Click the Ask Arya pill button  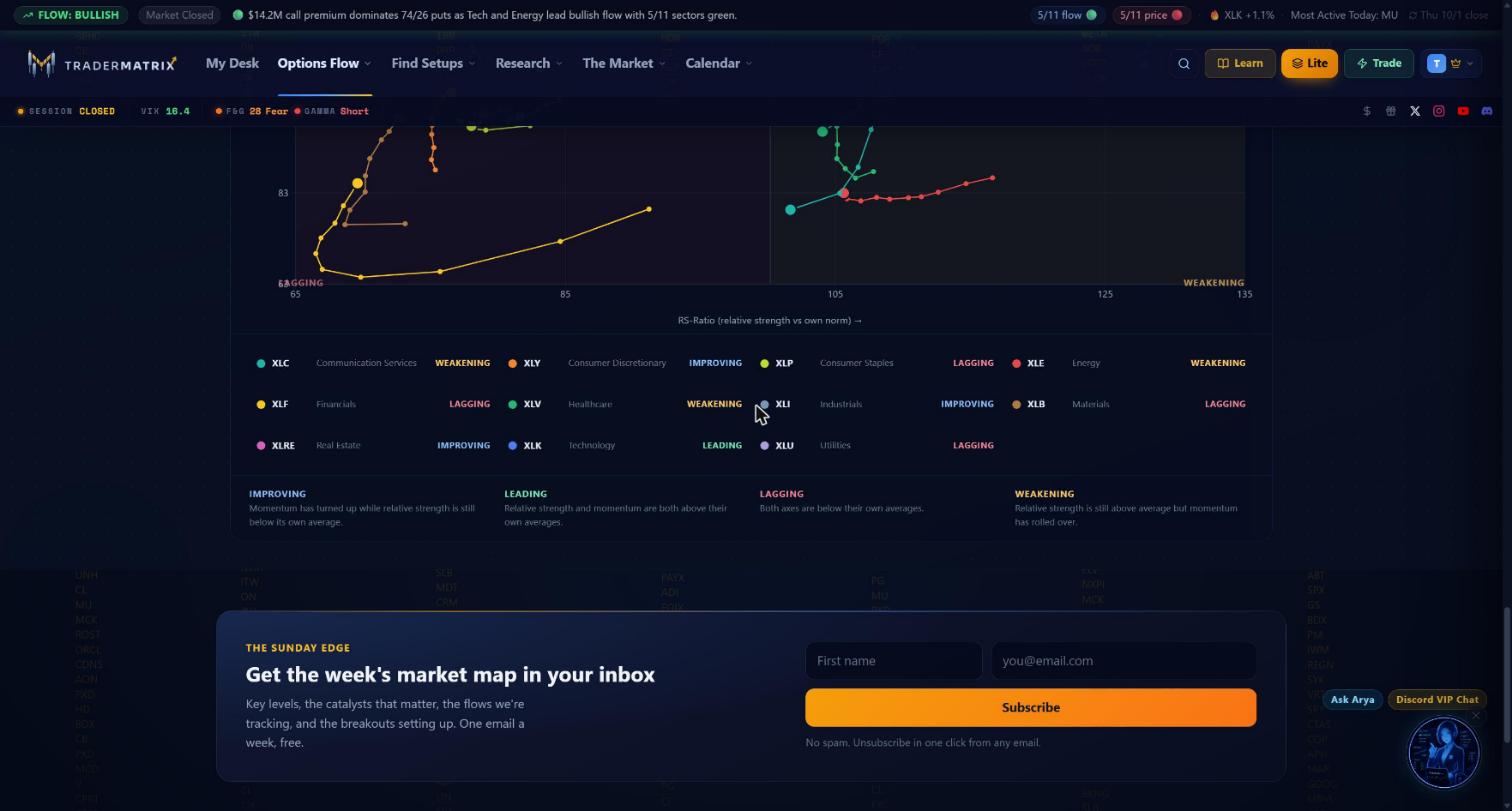click(1352, 700)
